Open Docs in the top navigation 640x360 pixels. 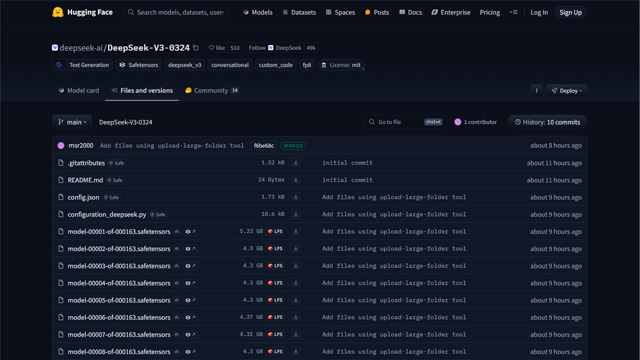pyautogui.click(x=410, y=12)
